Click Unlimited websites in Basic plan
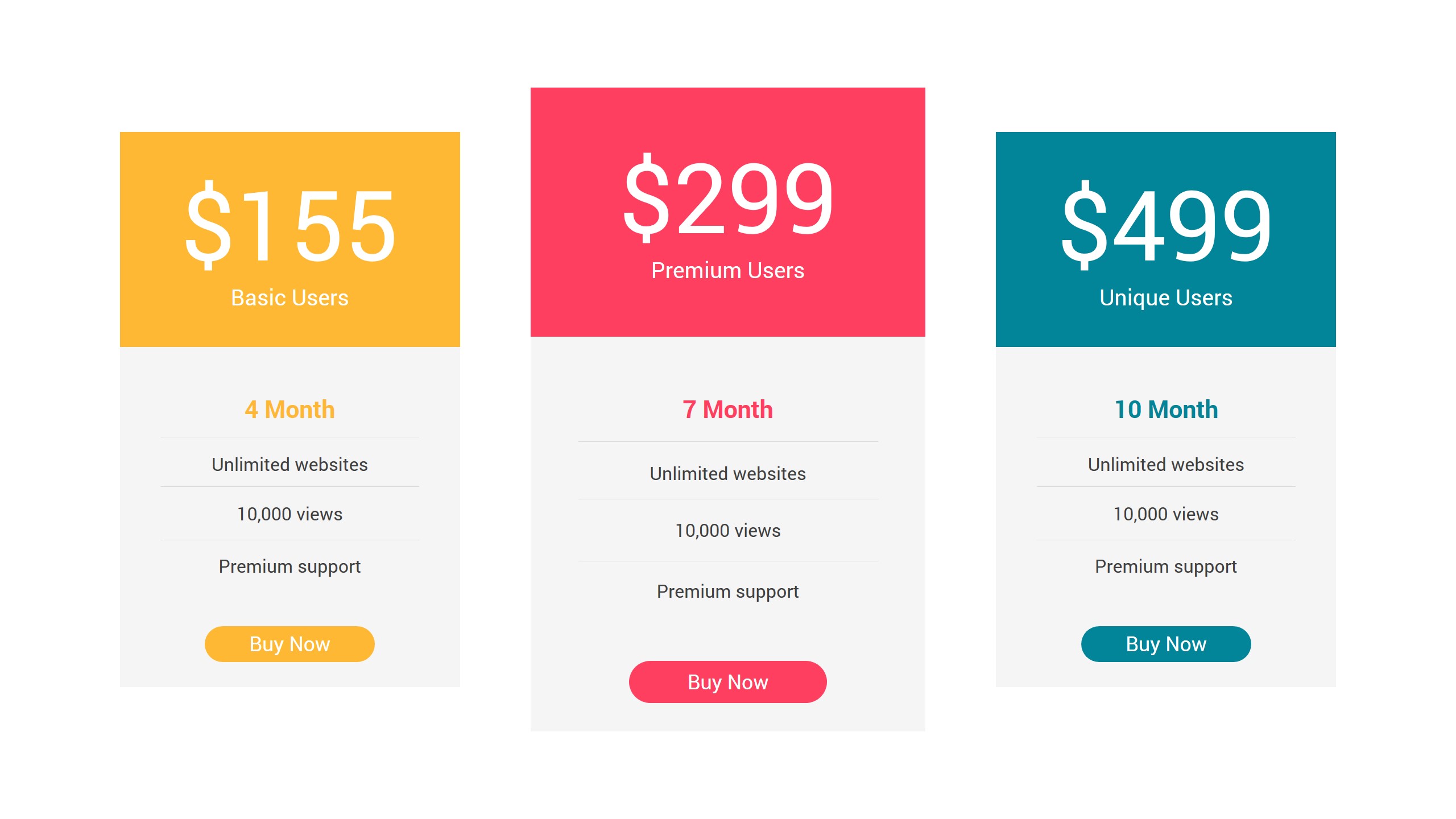Screen dimensions: 1456x819 click(x=289, y=464)
